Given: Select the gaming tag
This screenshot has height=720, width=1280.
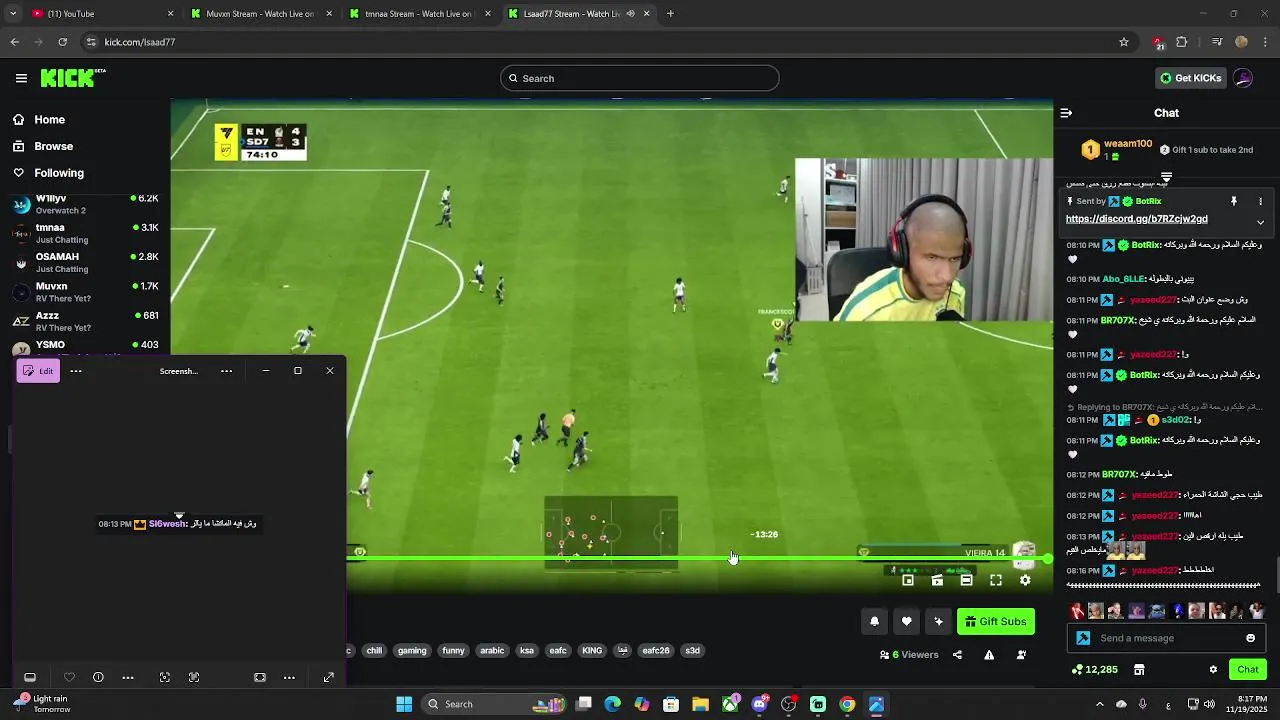Looking at the screenshot, I should point(412,650).
